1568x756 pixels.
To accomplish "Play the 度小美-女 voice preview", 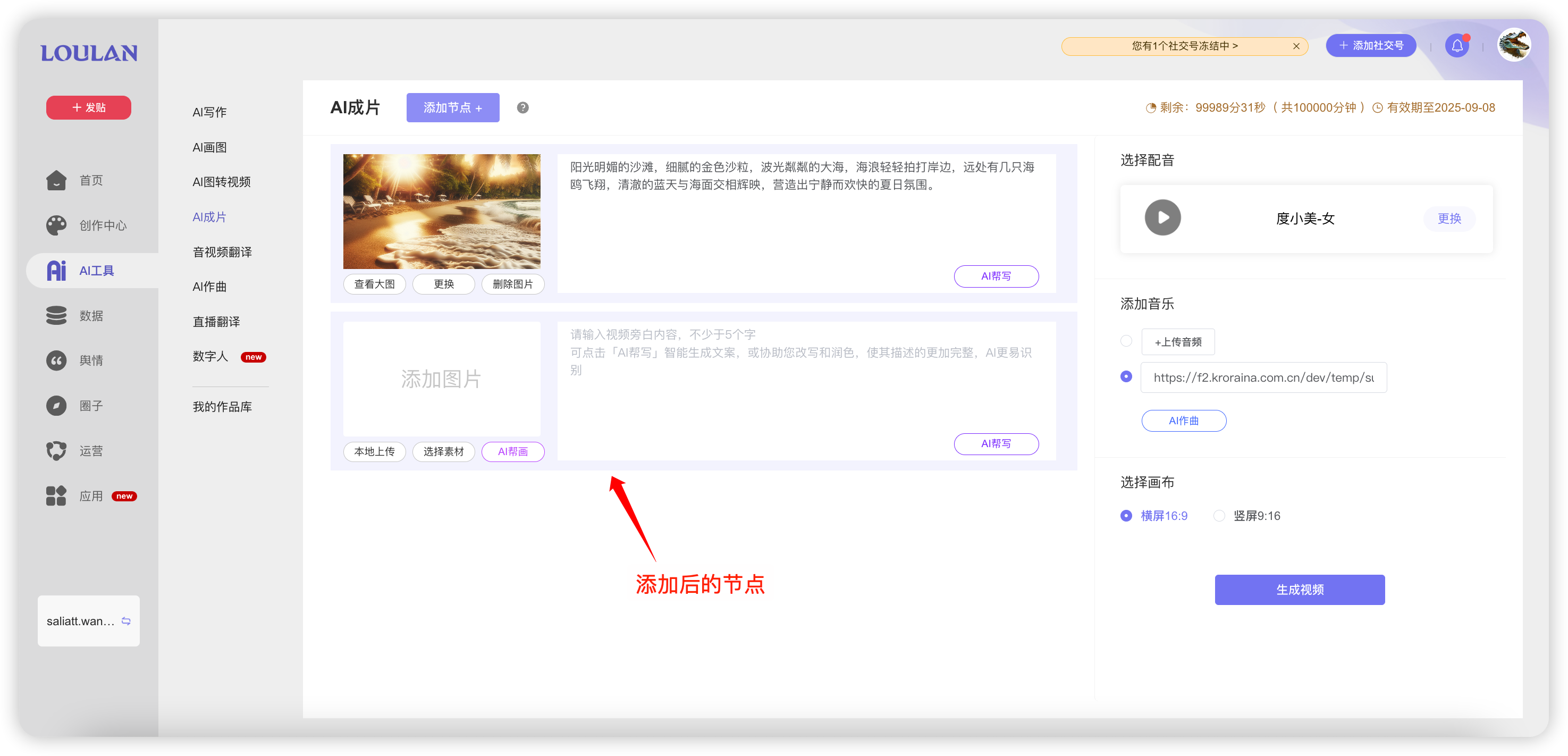I will coord(1162,218).
